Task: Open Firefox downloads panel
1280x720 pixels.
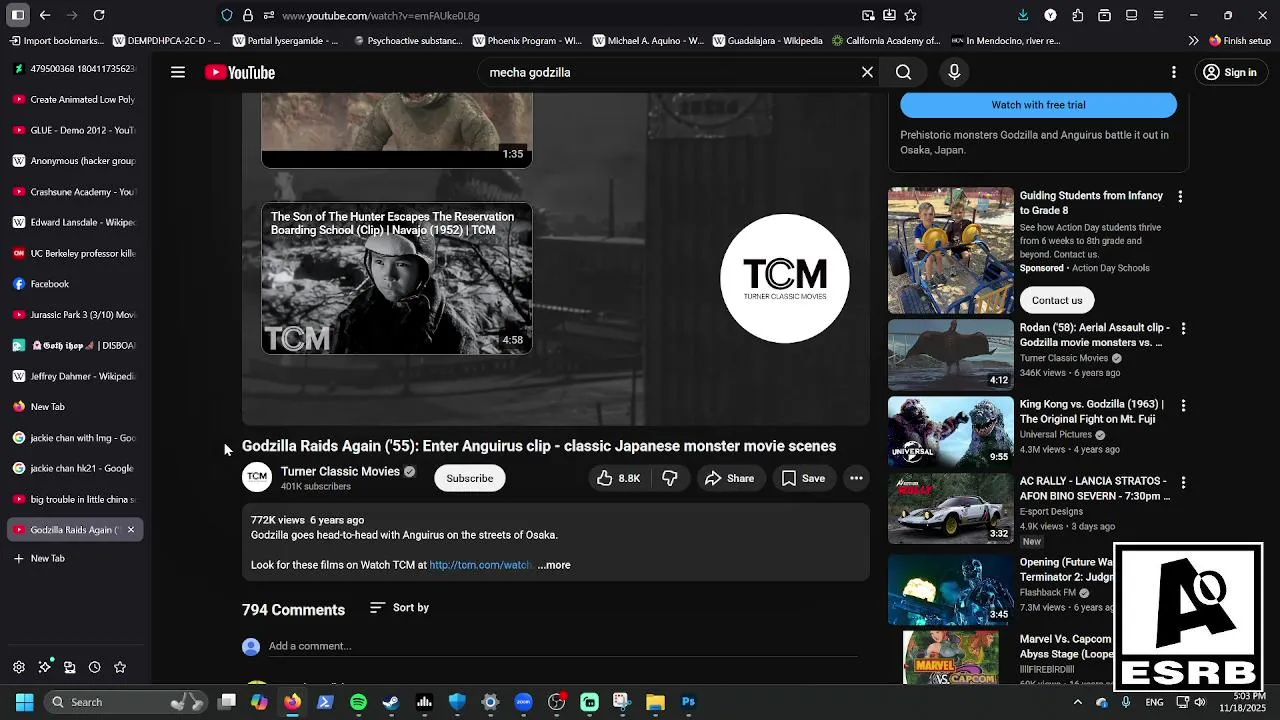Action: [x=1023, y=15]
